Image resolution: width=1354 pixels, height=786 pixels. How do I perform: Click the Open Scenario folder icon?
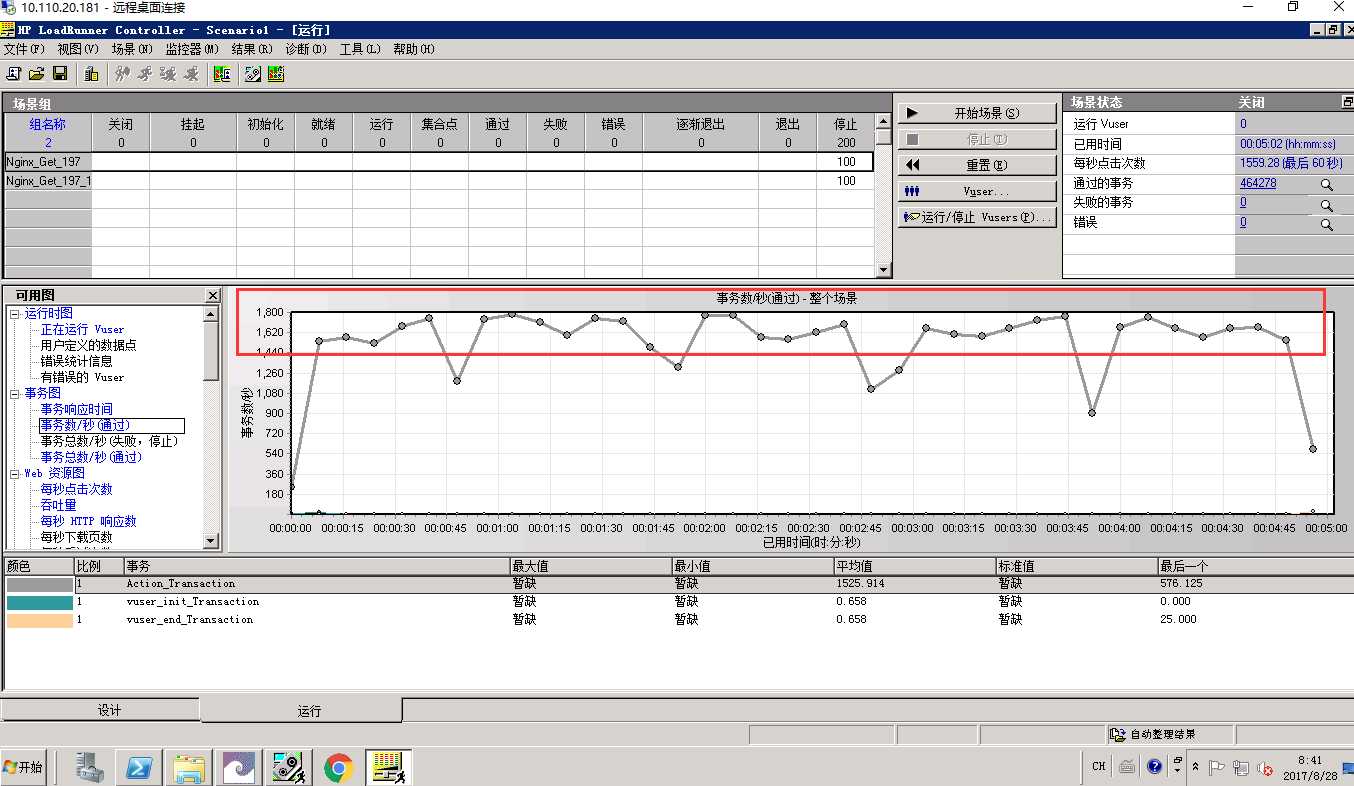click(37, 73)
